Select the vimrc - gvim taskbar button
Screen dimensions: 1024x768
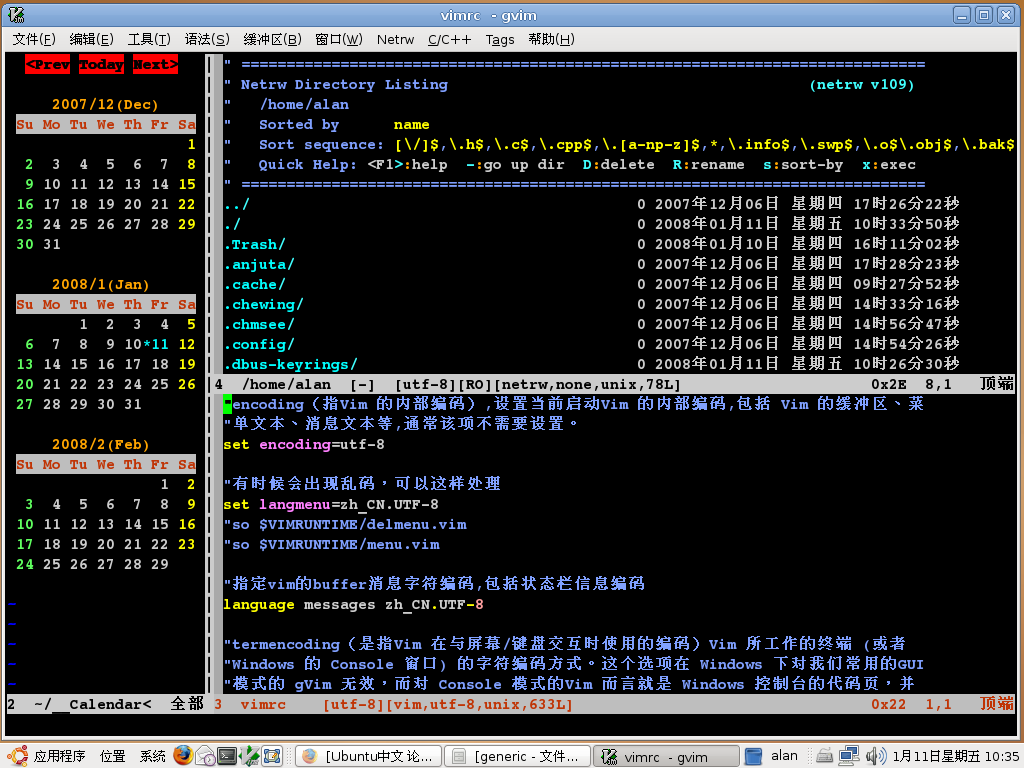(666, 756)
